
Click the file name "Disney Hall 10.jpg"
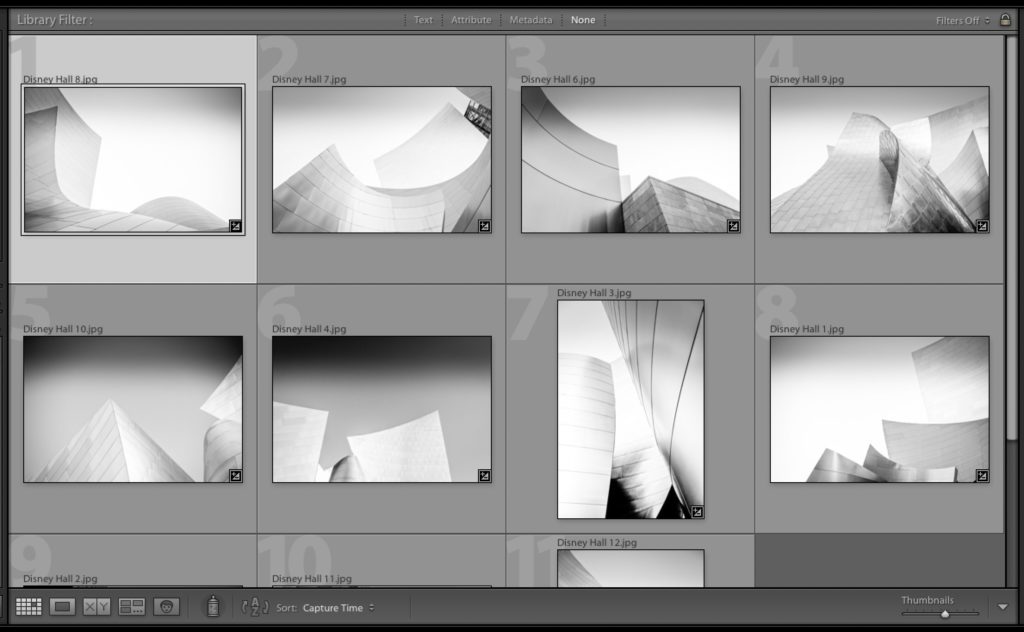pos(63,328)
